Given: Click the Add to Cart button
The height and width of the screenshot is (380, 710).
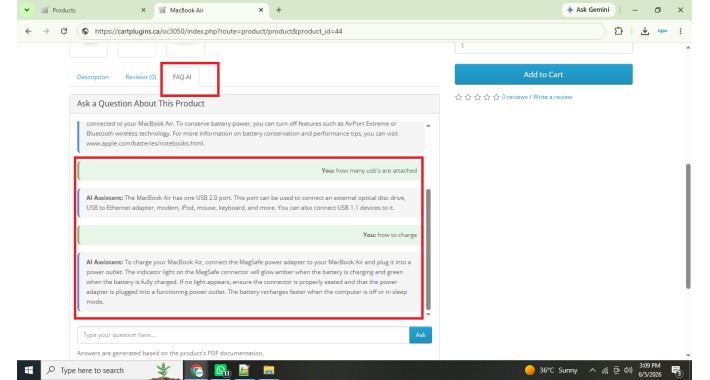Looking at the screenshot, I should [x=543, y=74].
